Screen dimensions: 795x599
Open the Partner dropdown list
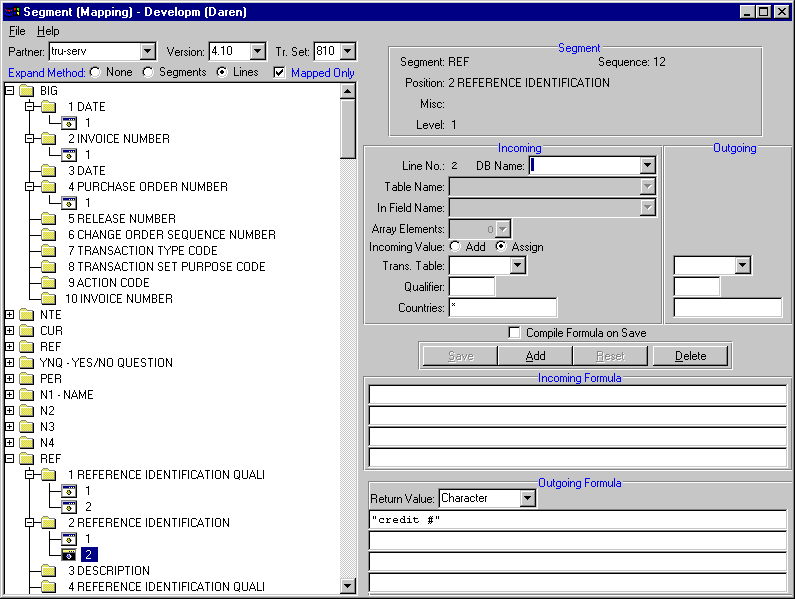click(x=148, y=51)
